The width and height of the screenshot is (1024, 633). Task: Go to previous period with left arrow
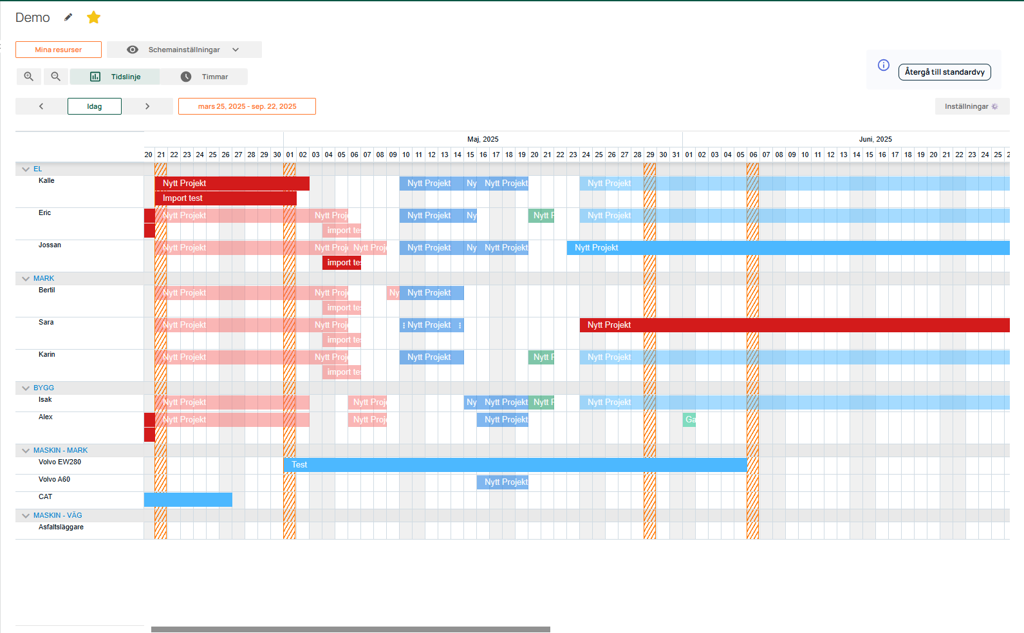click(x=41, y=106)
